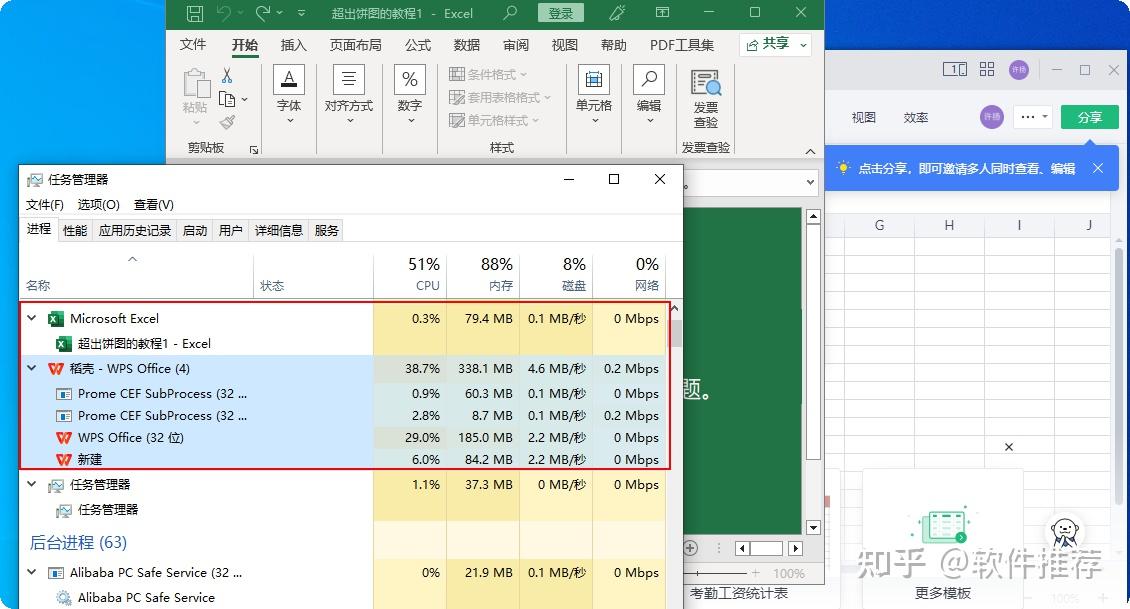
Task: Open the 文件 tab in Excel ribbon
Action: 192,45
